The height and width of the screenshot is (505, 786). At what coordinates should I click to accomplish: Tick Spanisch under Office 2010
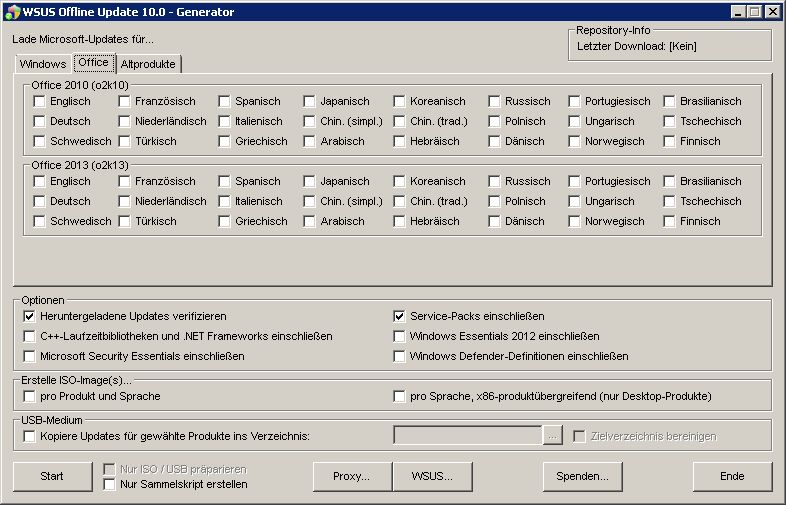[224, 101]
